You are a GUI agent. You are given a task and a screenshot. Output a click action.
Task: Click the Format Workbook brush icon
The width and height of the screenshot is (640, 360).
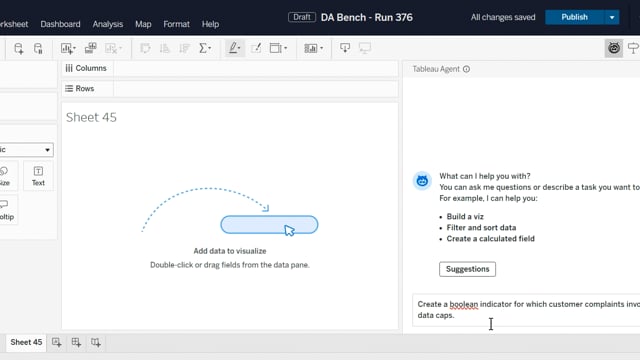pos(256,48)
